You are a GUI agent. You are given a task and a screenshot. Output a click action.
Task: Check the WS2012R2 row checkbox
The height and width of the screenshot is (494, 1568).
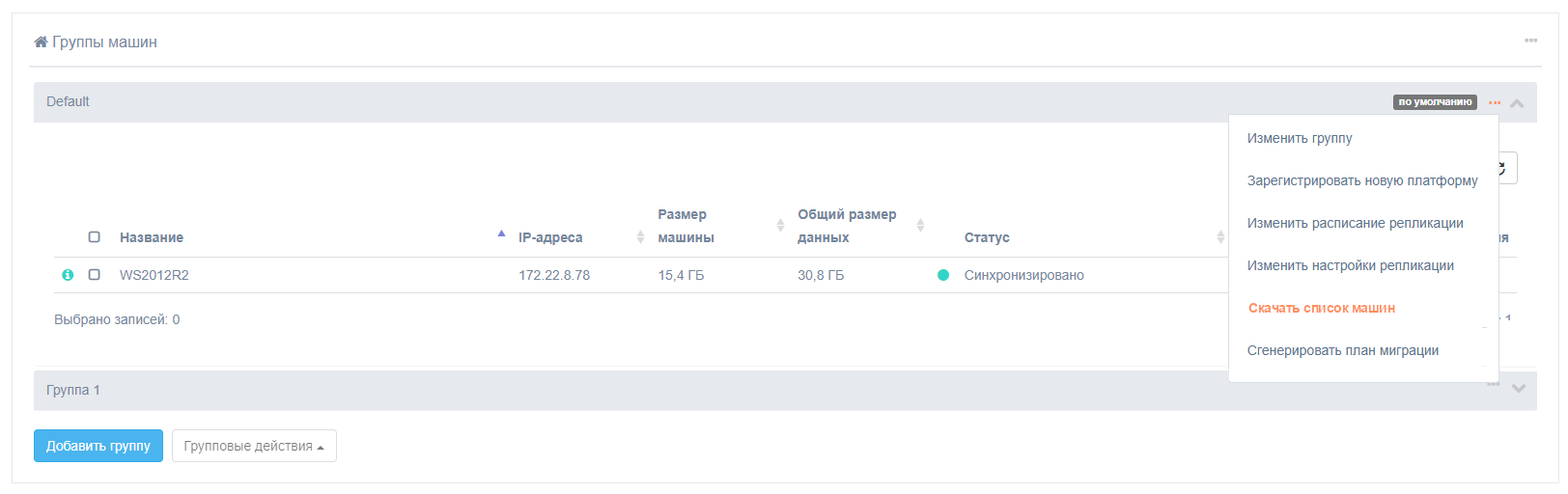coord(94,275)
